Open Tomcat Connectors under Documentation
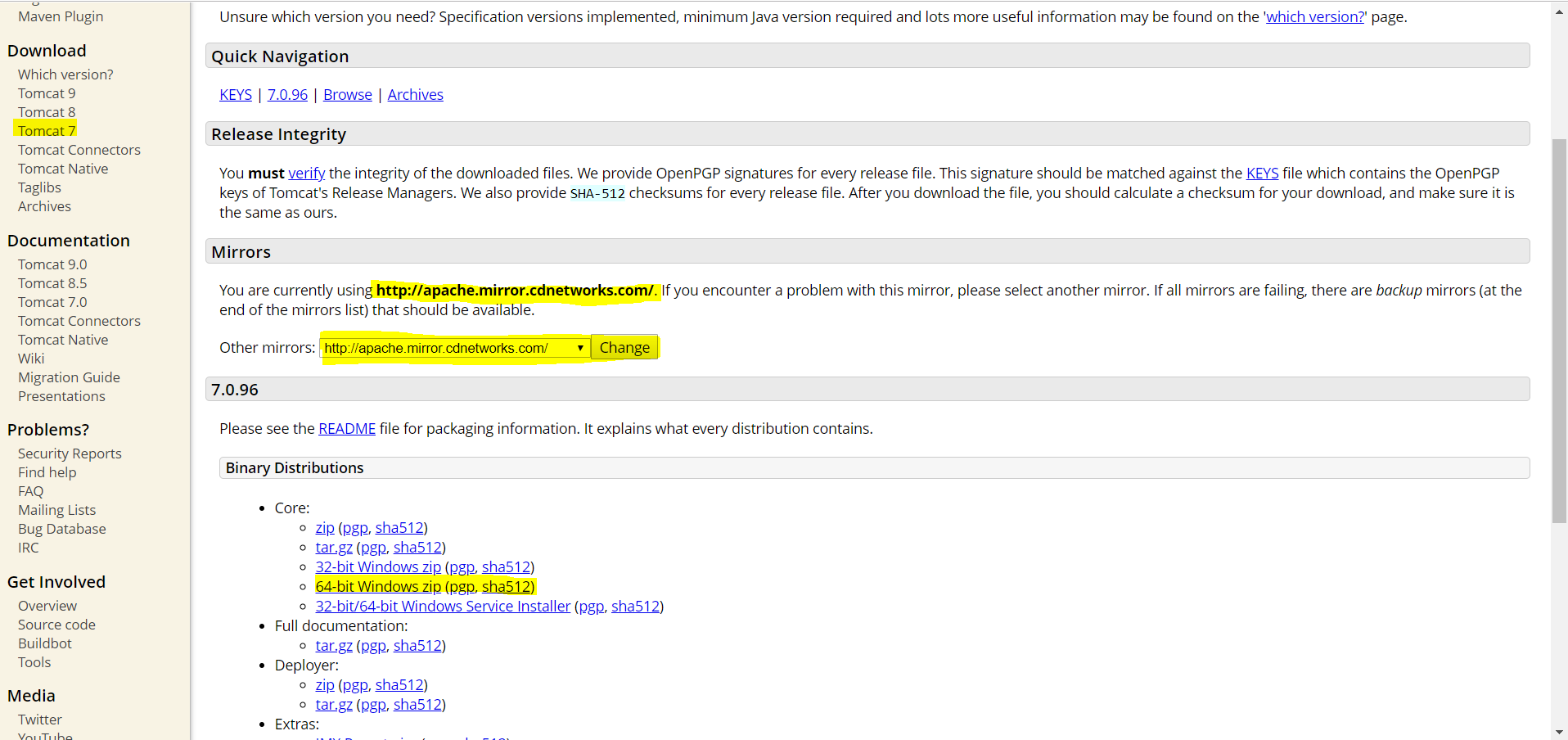Image resolution: width=1568 pixels, height=740 pixels. pos(79,321)
